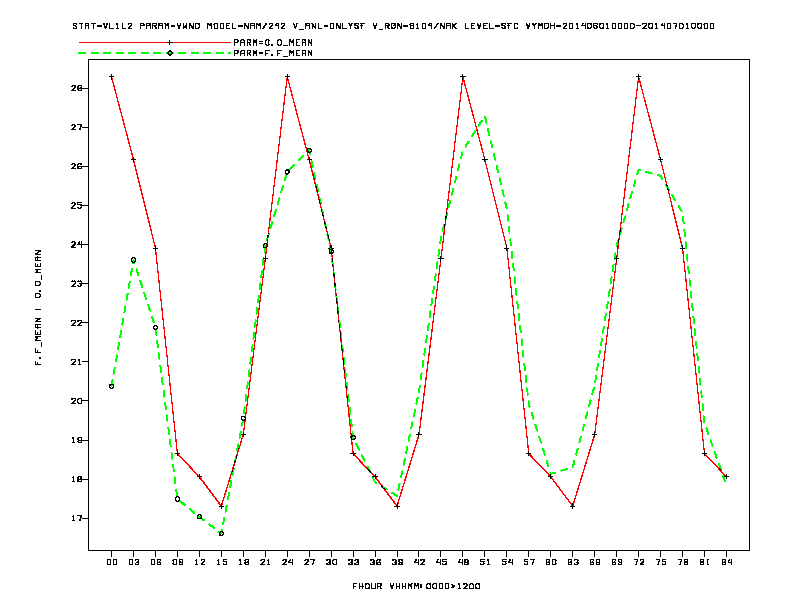
Task: Click x-axis tick label 03
Action: [x=133, y=562]
